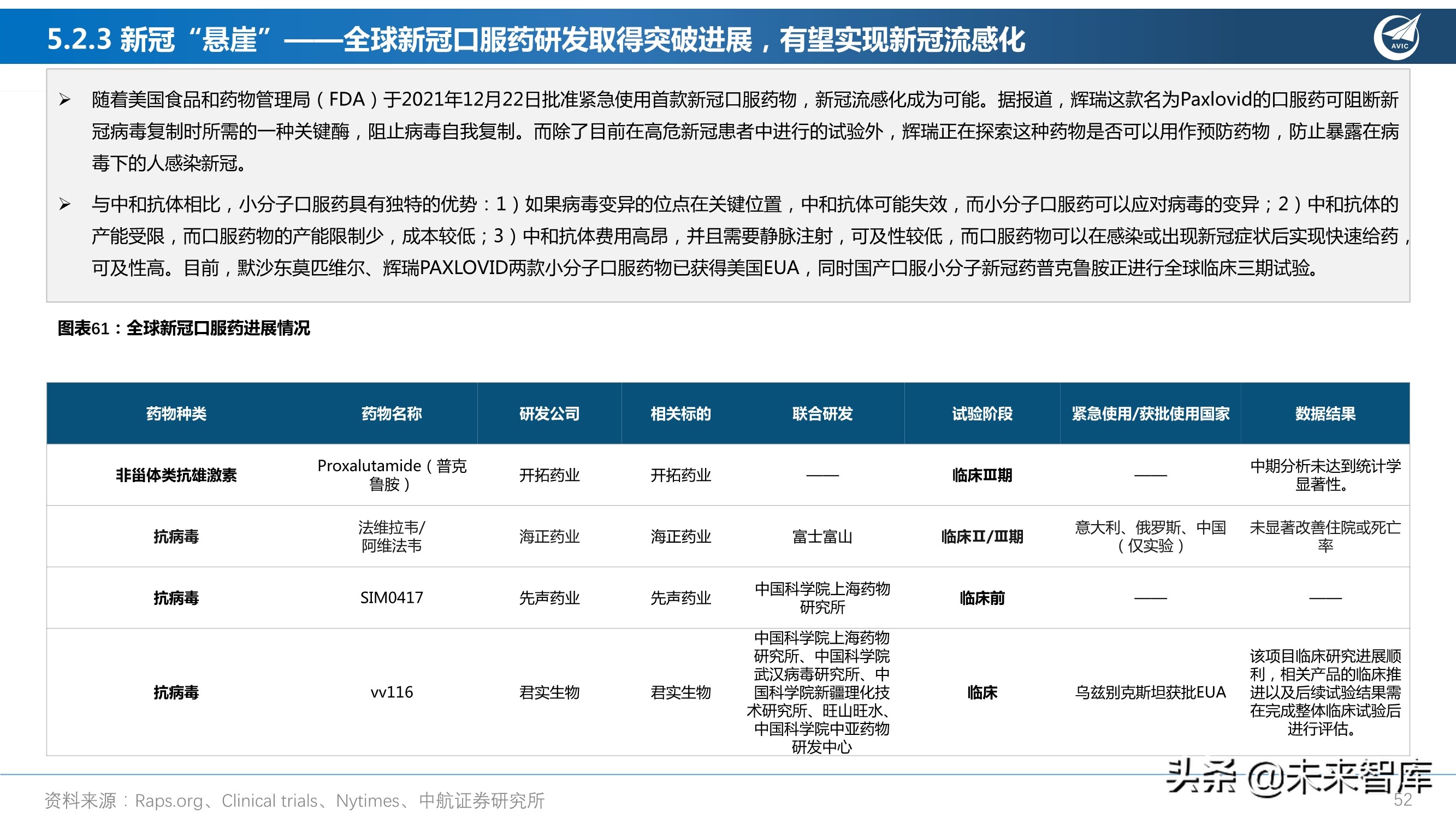Click '抗病毒' in the 法维拉韦 row
This screenshot has width=1456, height=819.
pos(176,536)
